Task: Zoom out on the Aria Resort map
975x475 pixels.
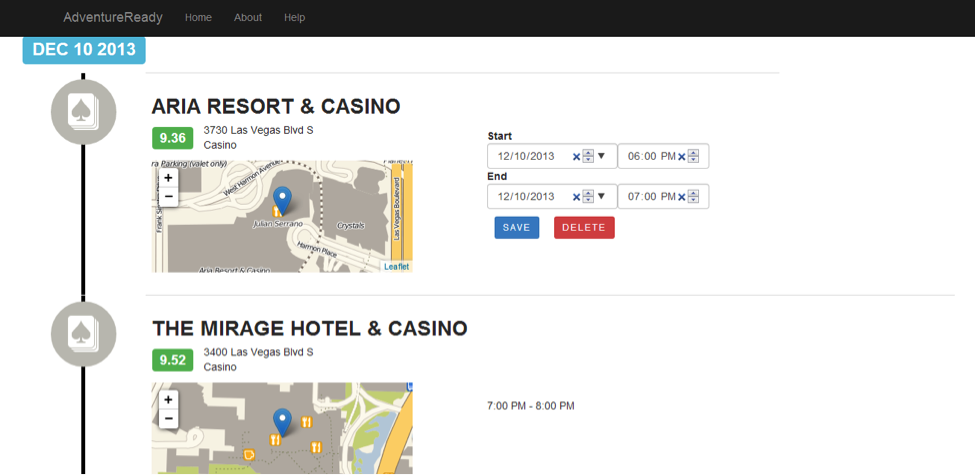Action: (169, 196)
